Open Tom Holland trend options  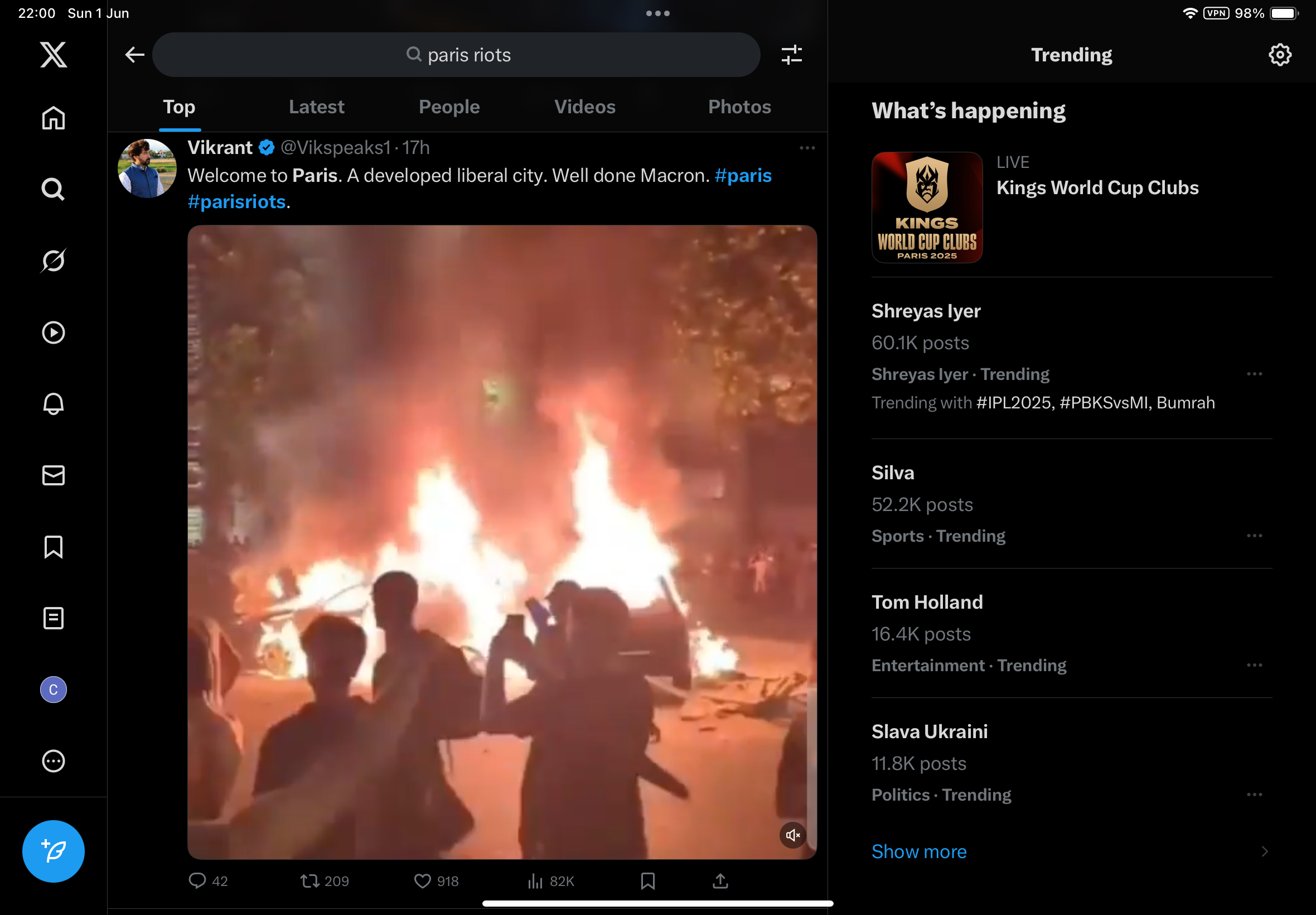tap(1254, 666)
